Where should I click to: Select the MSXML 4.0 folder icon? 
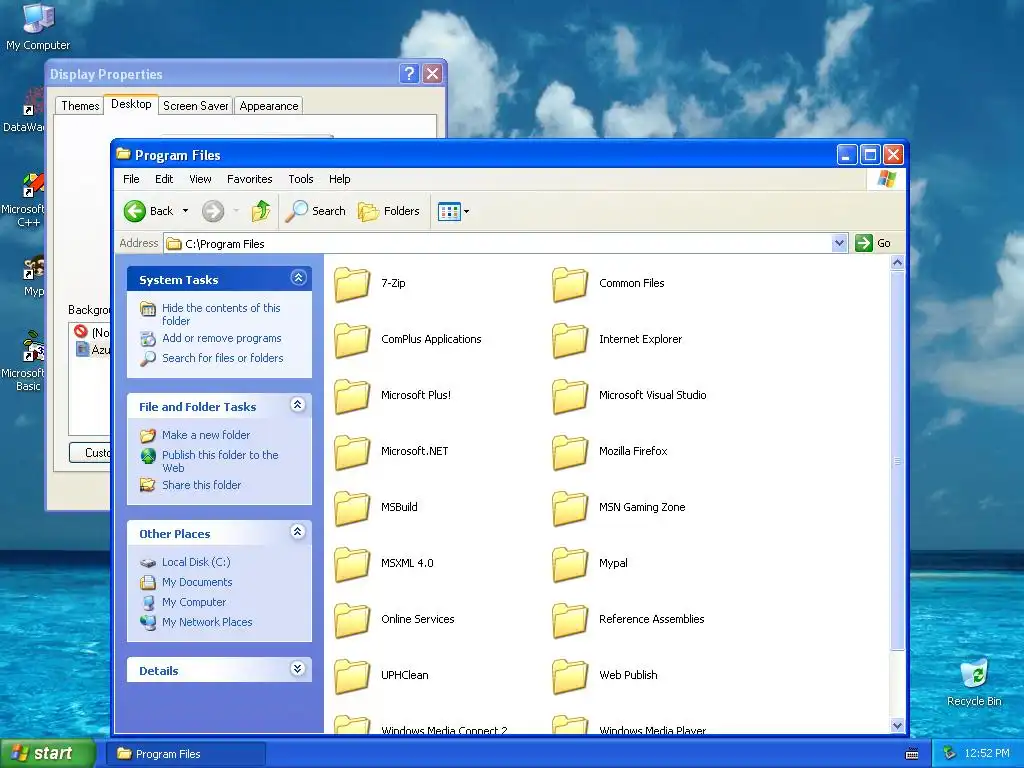tap(353, 564)
